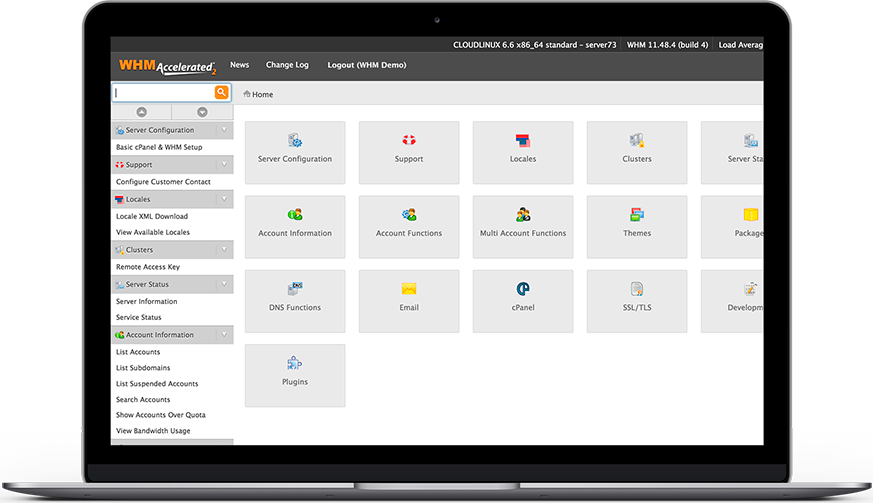
Task: Click the Support lifebuoy icon
Action: click(409, 141)
